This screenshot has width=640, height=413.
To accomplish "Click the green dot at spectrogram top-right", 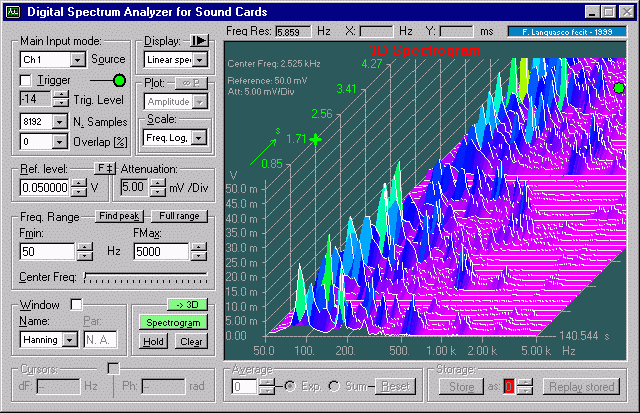I will pos(619,89).
